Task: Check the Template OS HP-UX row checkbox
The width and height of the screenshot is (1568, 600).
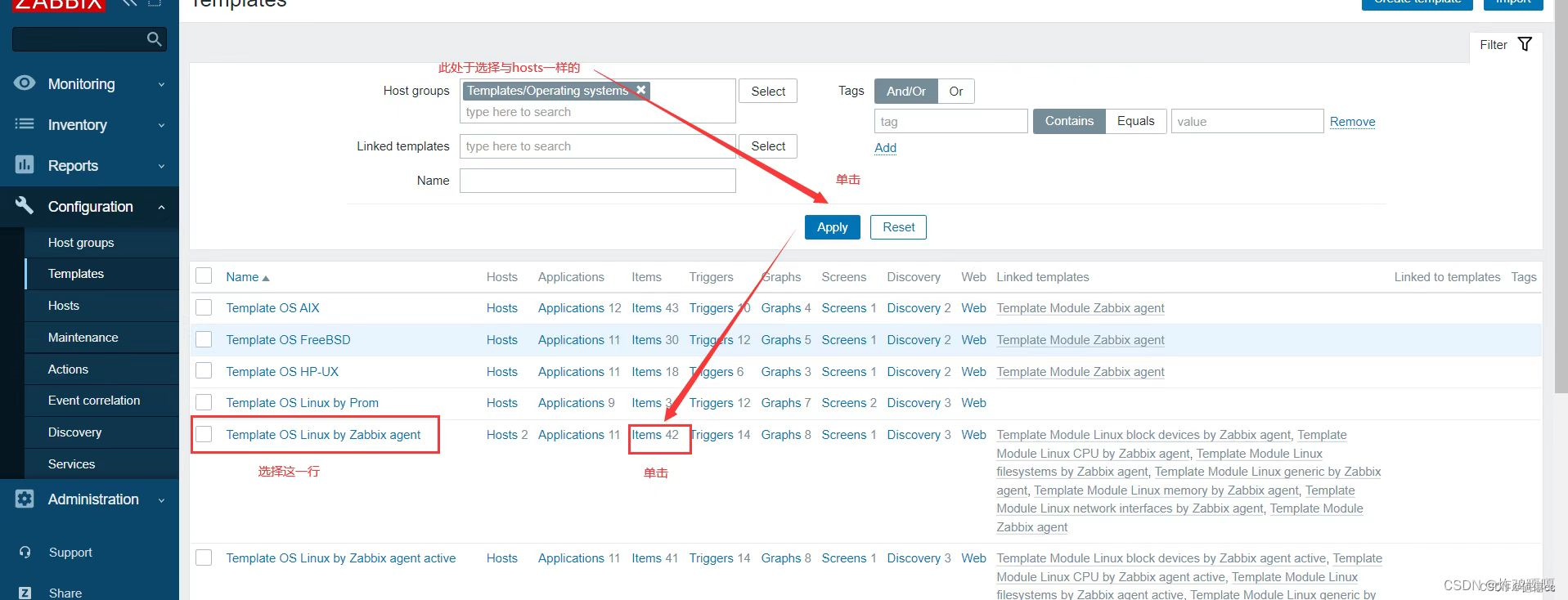Action: click(x=204, y=371)
